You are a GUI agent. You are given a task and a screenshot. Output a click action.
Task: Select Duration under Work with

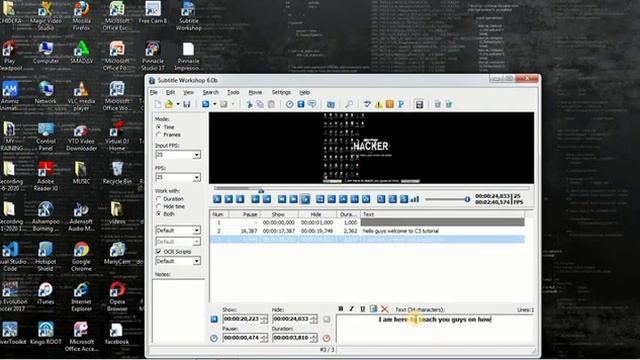(x=159, y=199)
